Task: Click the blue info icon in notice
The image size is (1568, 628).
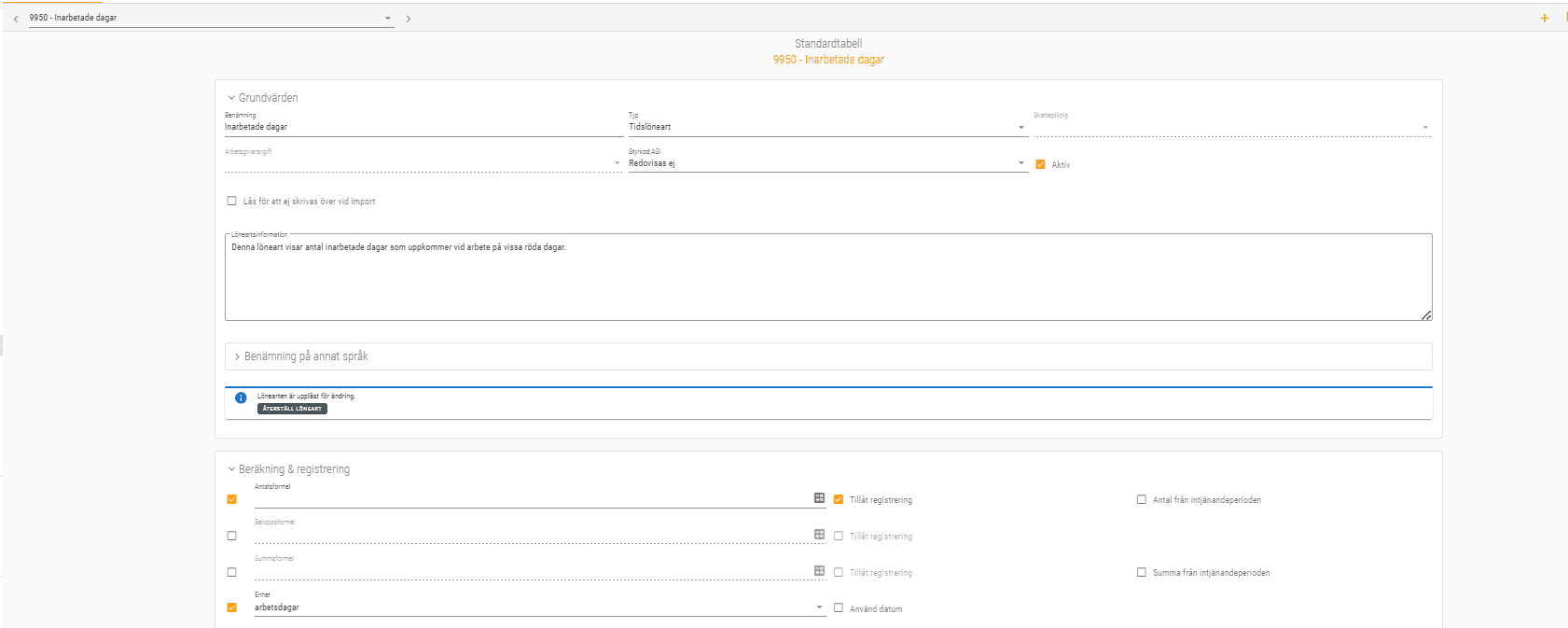Action: coord(241,398)
